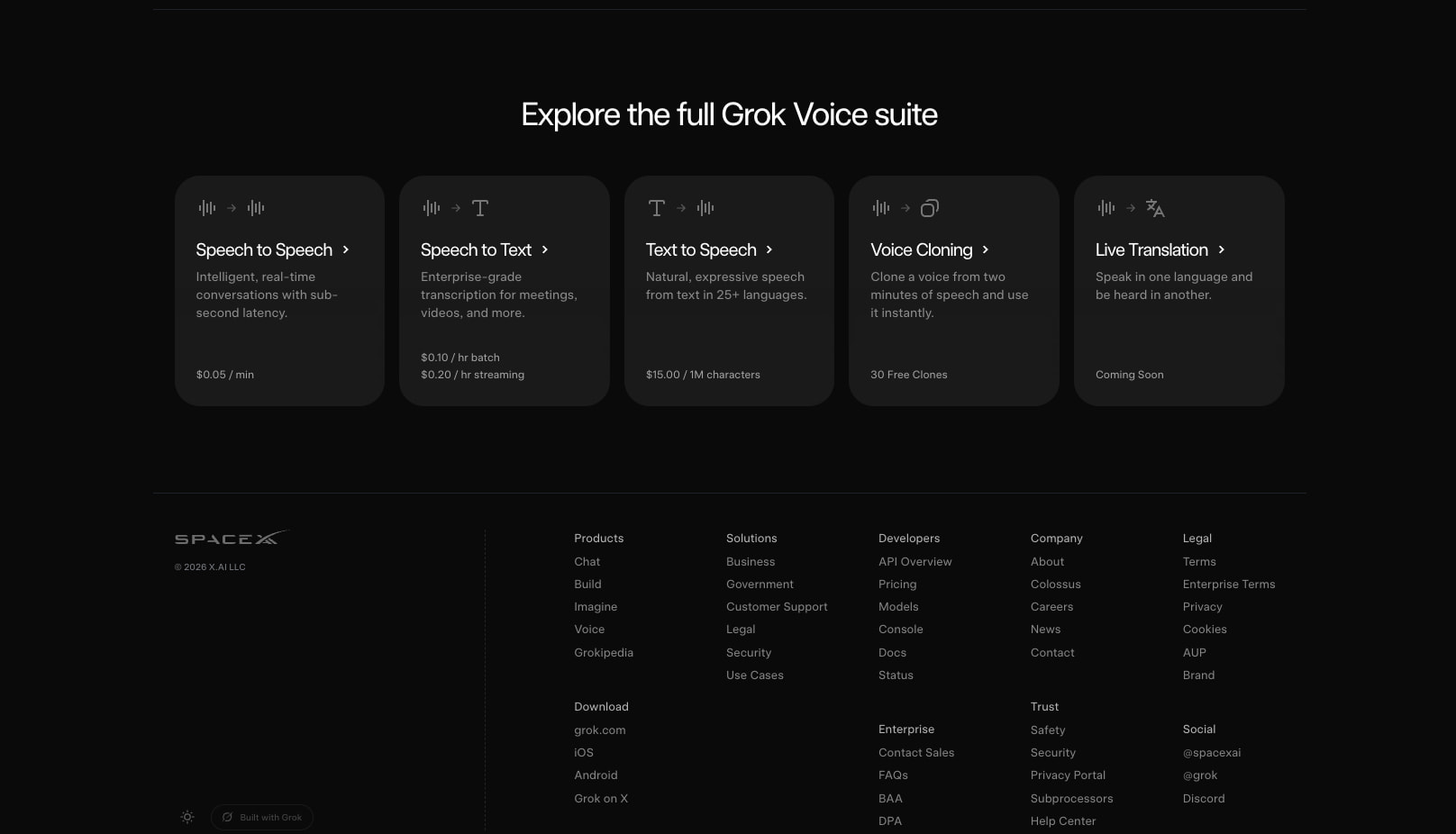Open Safety under Trust
This screenshot has width=1456, height=834.
click(1048, 730)
